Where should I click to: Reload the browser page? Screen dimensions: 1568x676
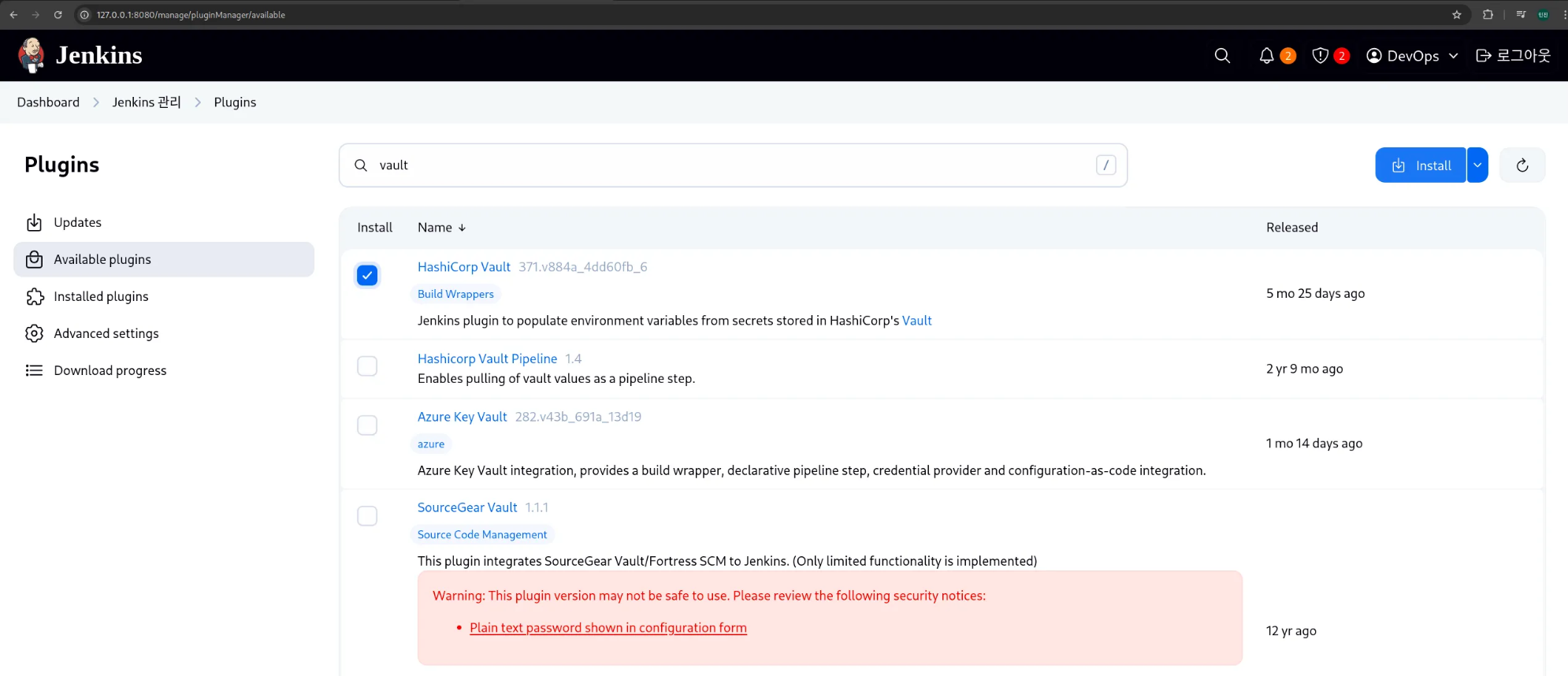coord(58,14)
